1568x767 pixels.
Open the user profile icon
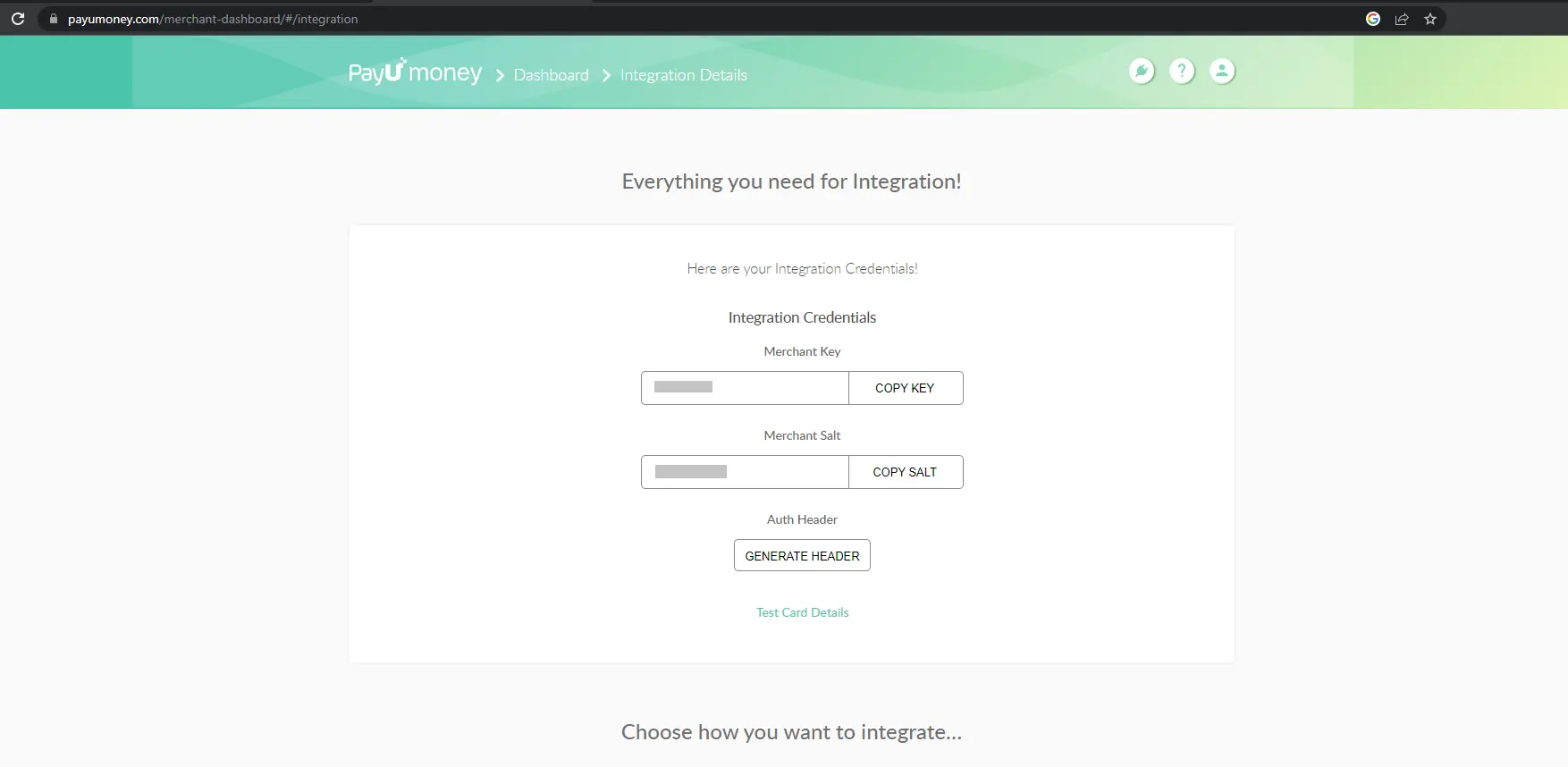pos(1222,71)
